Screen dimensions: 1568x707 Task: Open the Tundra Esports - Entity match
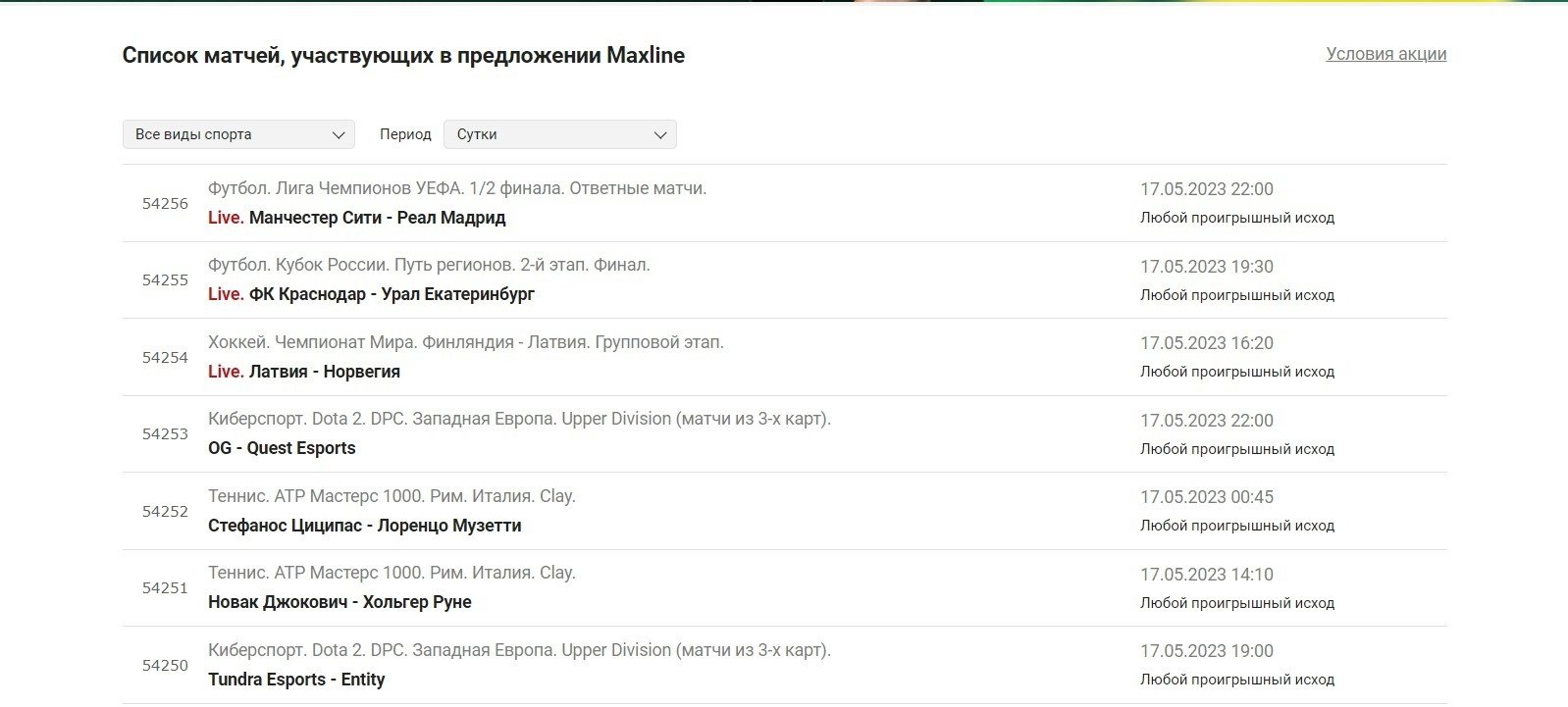point(296,680)
